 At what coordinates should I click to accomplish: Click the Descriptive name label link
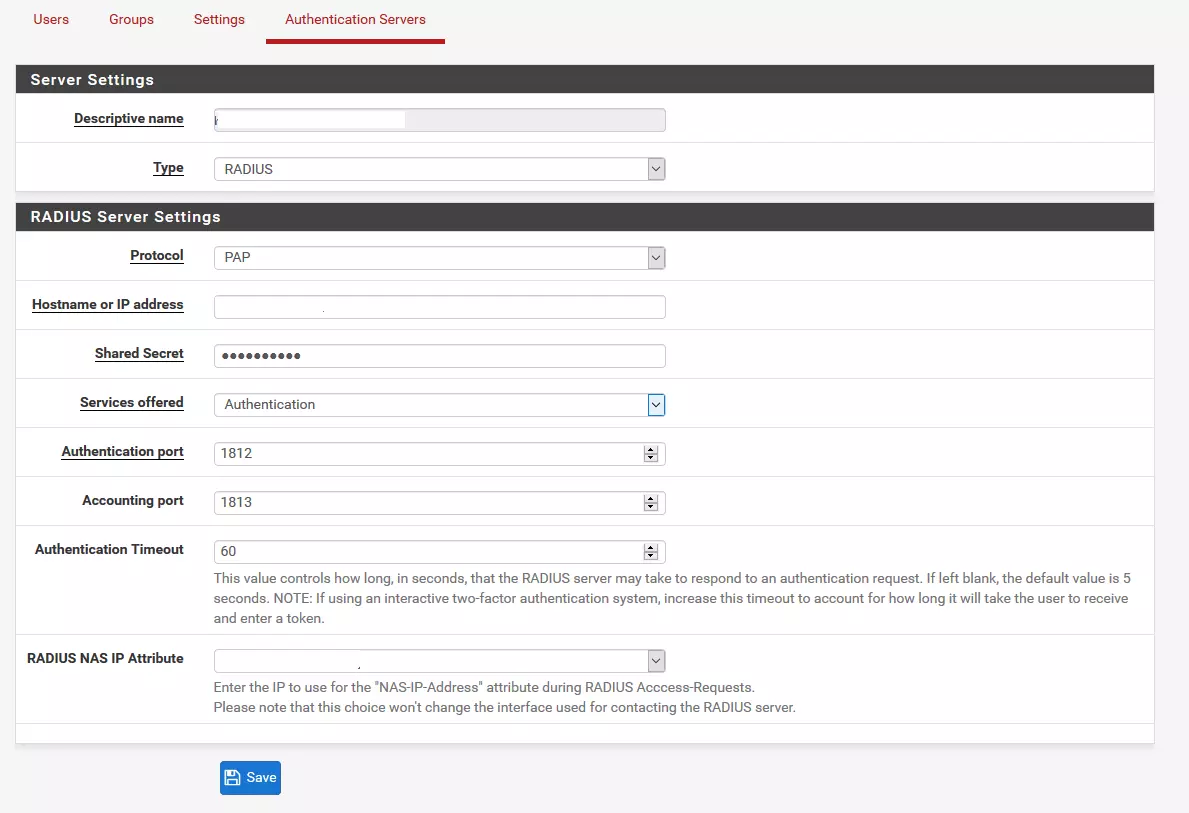[128, 119]
